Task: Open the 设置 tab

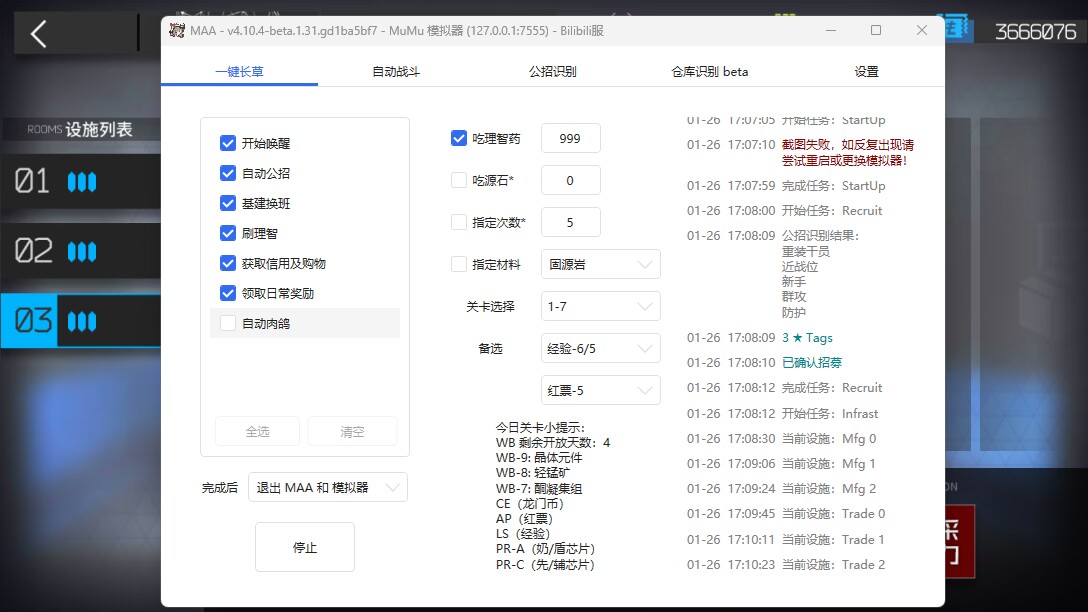Action: (x=867, y=71)
